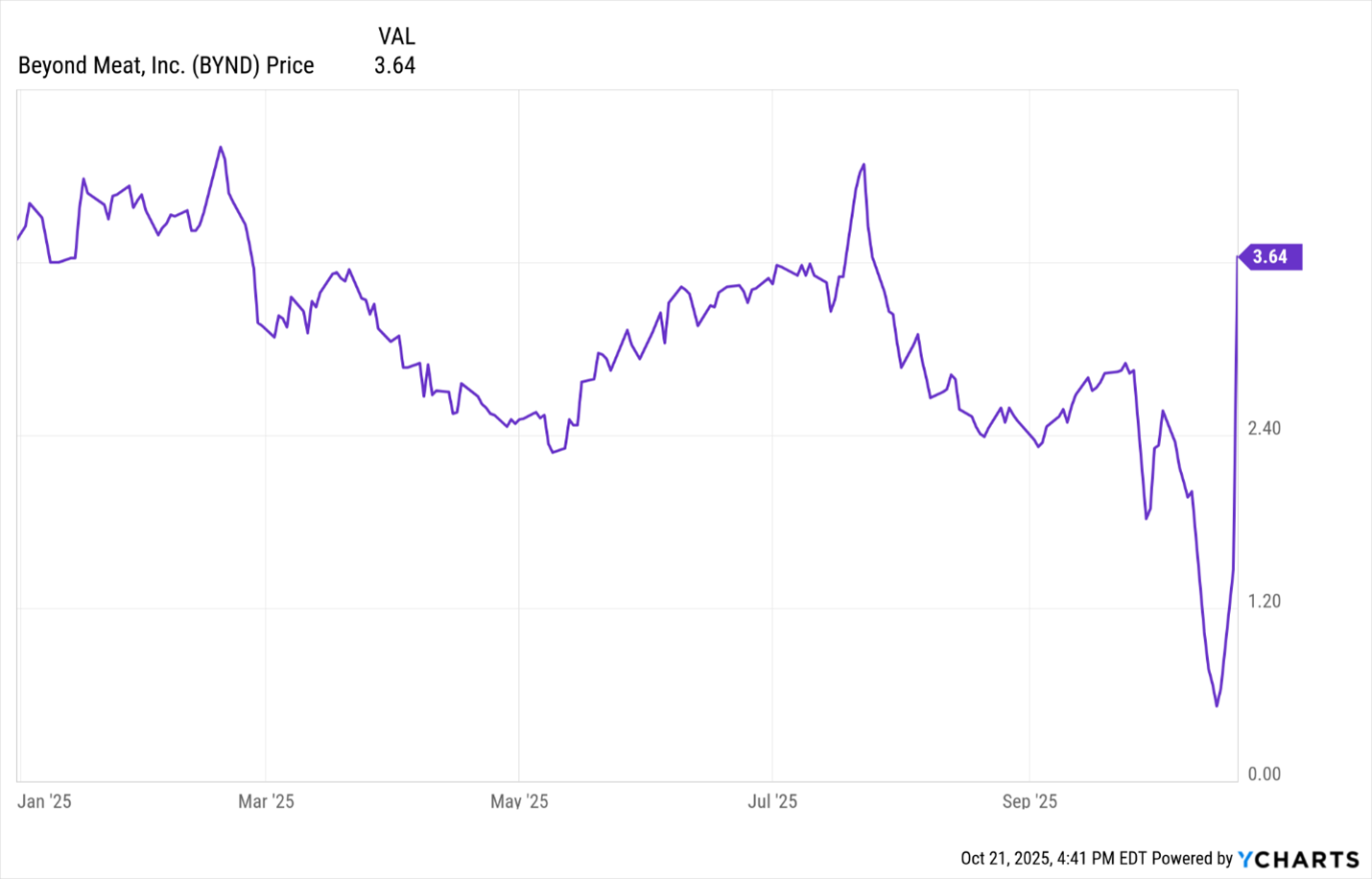Screen dimensions: 1372x879
Task: Click the mid-July spike on the price line
Action: [x=863, y=165]
